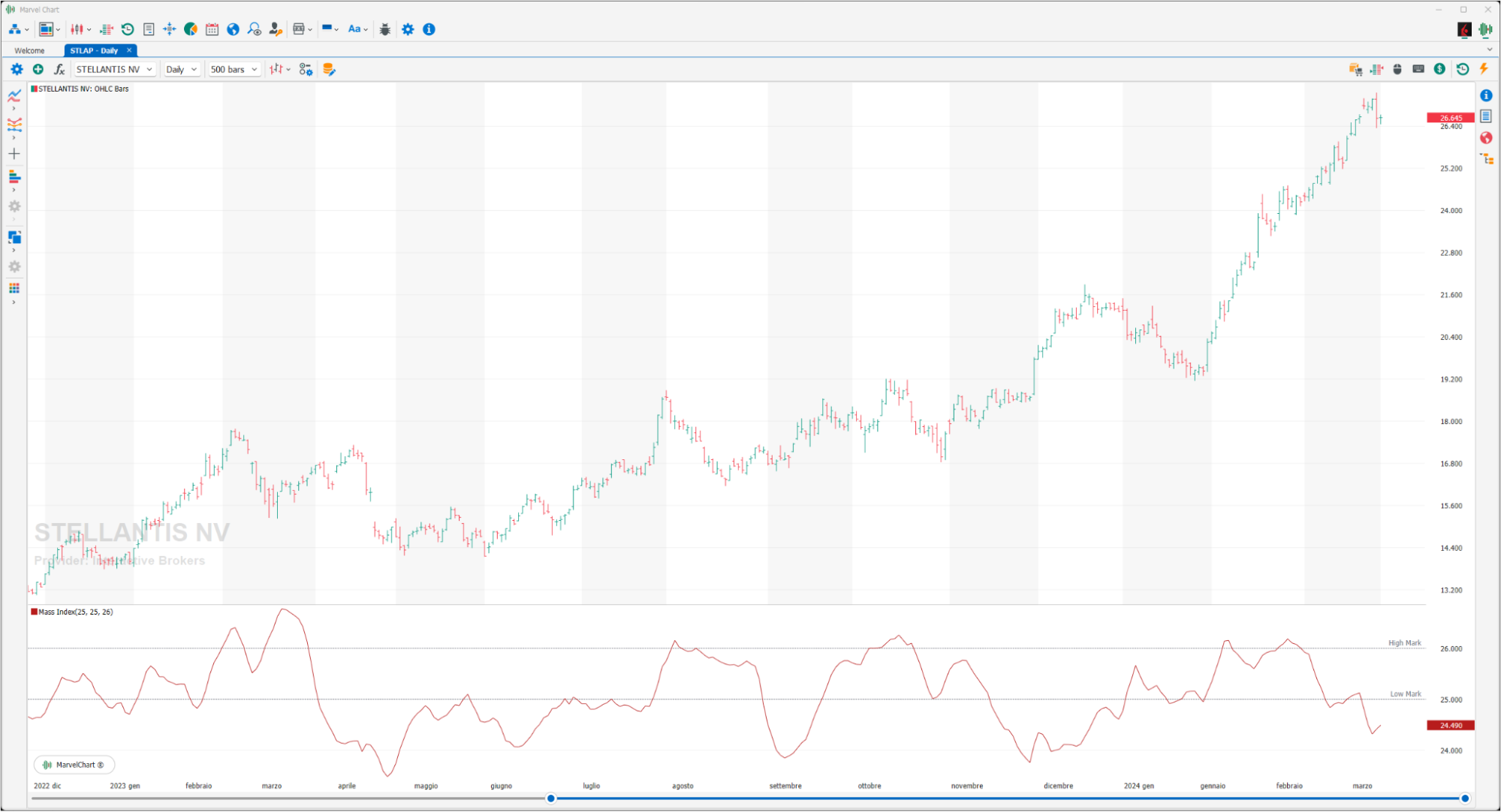Image resolution: width=1501 pixels, height=812 pixels.
Task: Click the green plus add icon
Action: tap(38, 69)
